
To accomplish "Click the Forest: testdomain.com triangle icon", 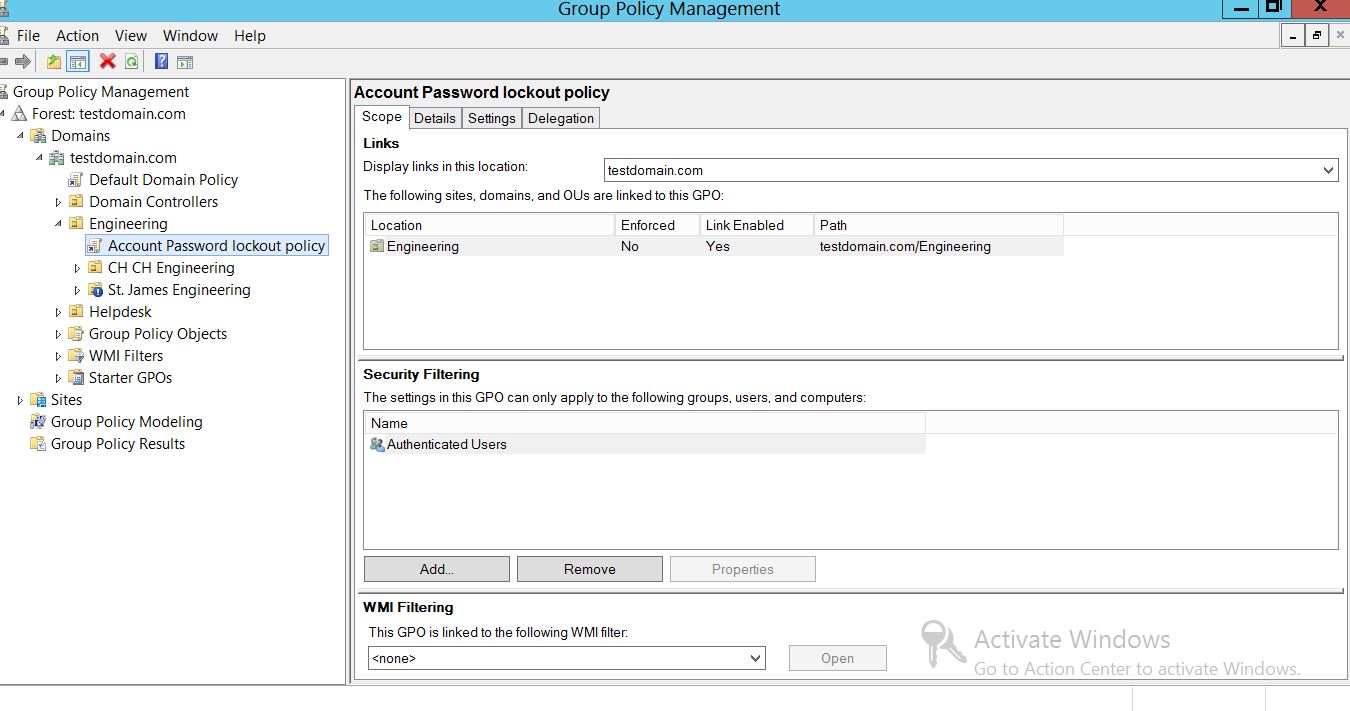I will click(19, 114).
